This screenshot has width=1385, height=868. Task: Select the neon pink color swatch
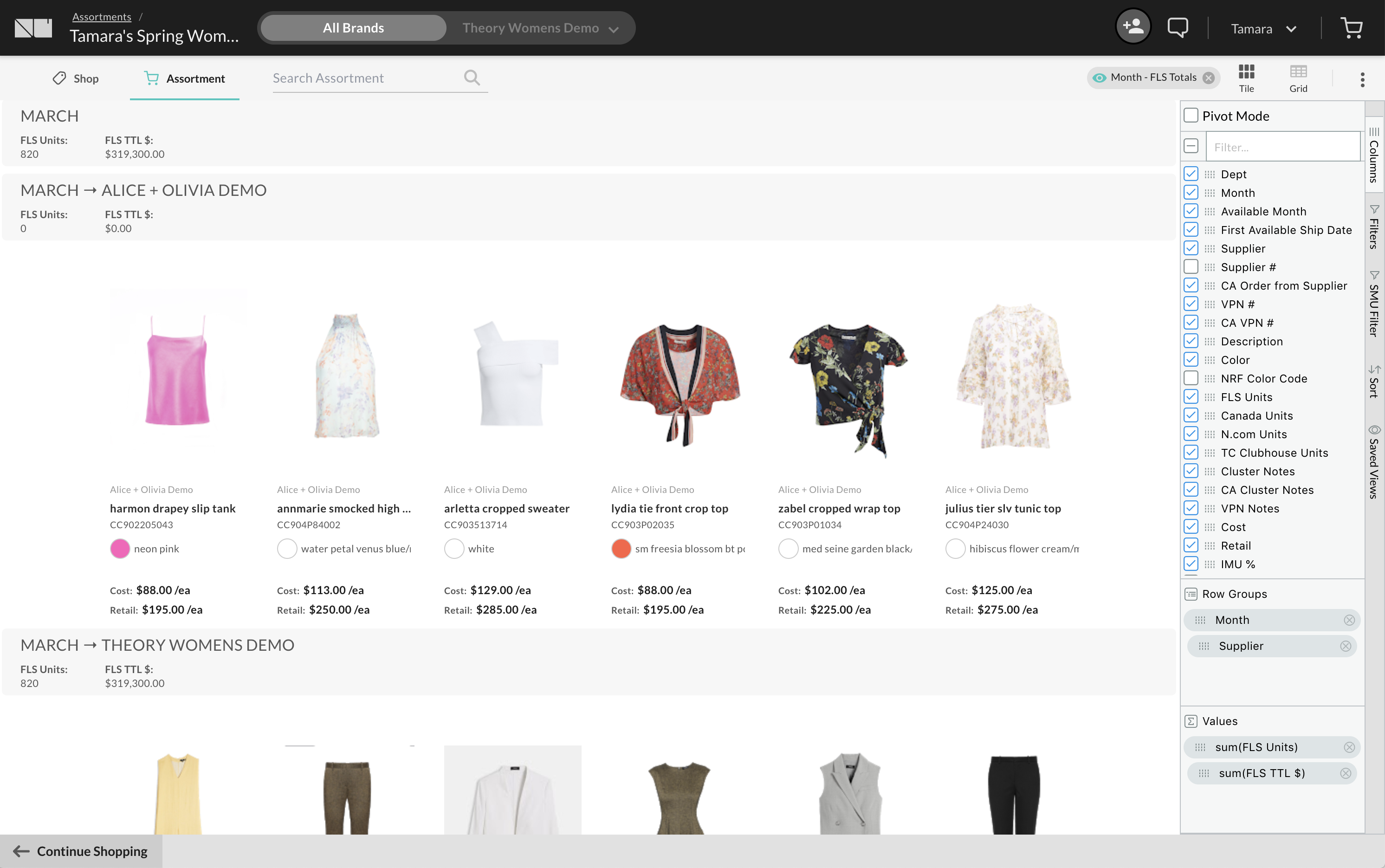[x=119, y=549]
